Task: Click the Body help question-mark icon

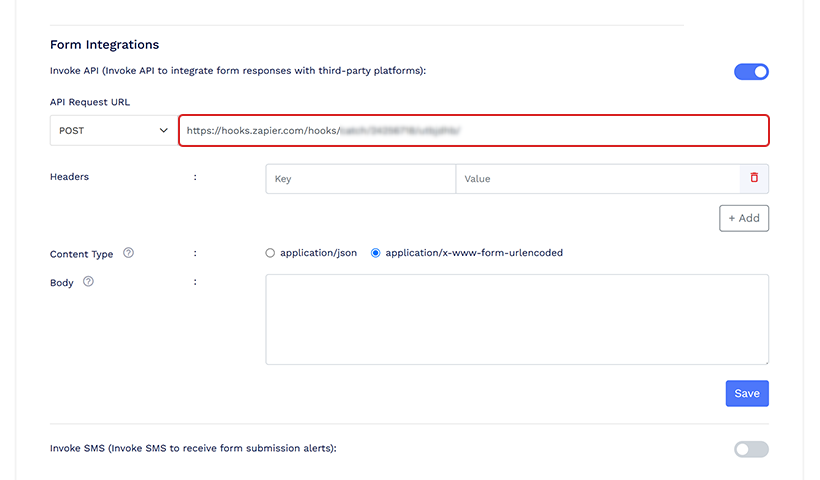Action: tap(88, 282)
